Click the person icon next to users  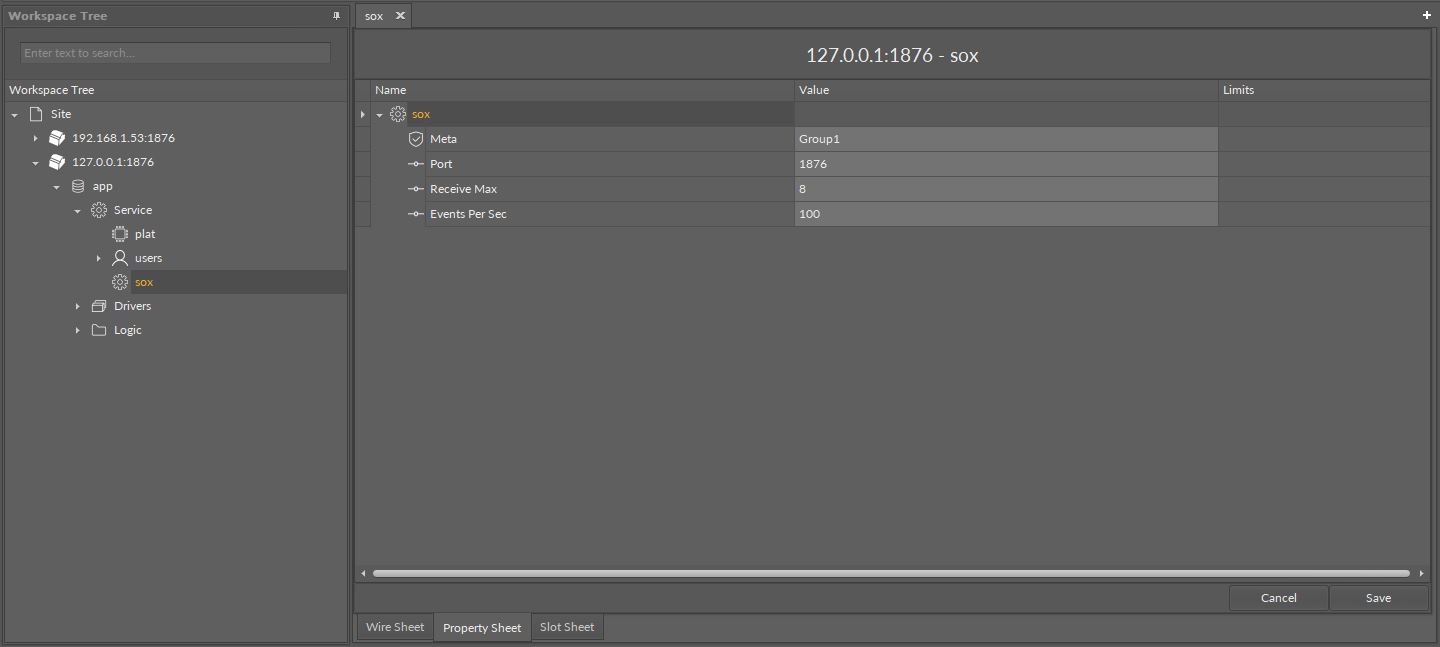120,258
